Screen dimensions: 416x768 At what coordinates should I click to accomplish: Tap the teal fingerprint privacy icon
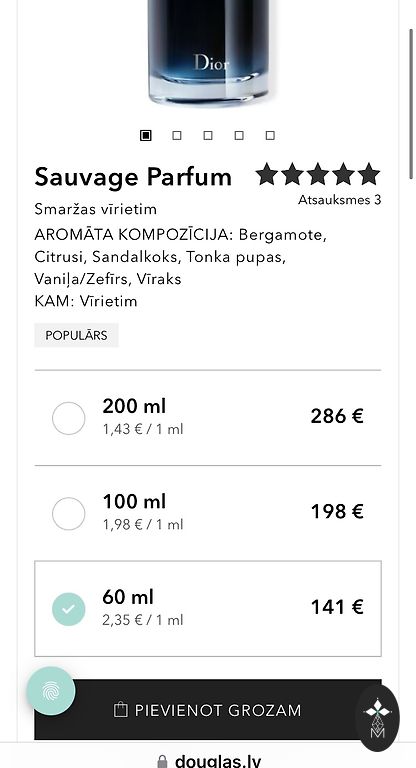[51, 691]
